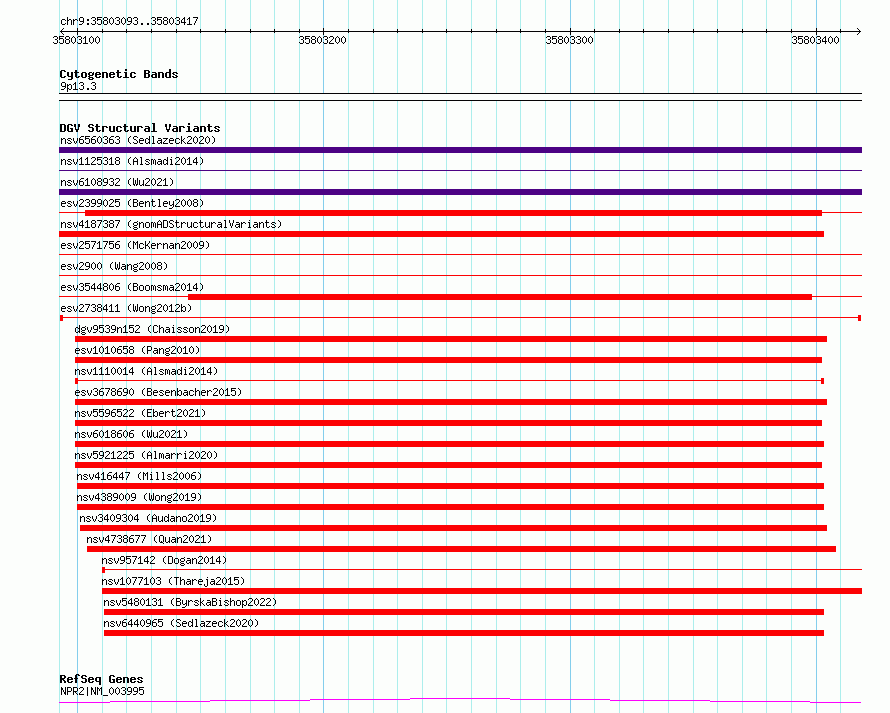Click esv2900 (Wang2008) variant label
This screenshot has height=713, width=890.
point(114,266)
